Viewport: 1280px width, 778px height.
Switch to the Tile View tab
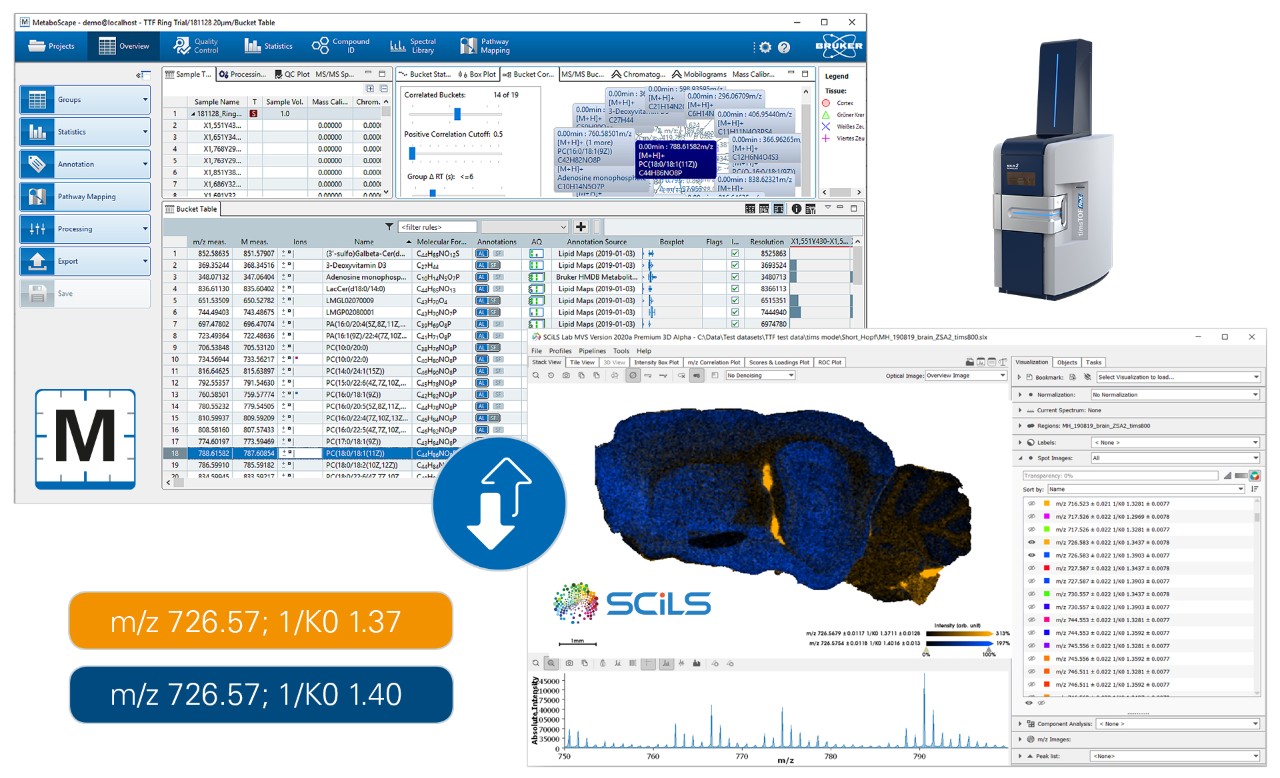[x=583, y=362]
